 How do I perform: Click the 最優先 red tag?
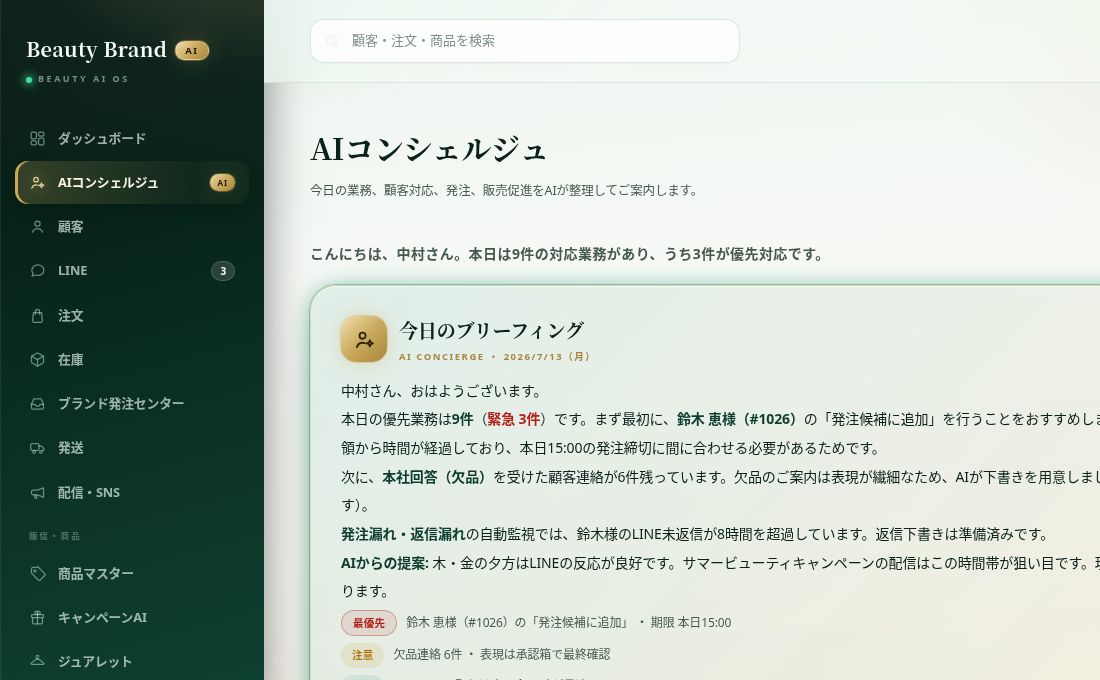(369, 623)
